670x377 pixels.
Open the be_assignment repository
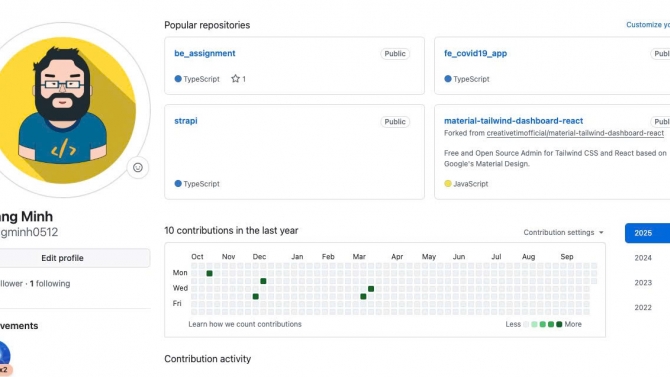click(205, 53)
